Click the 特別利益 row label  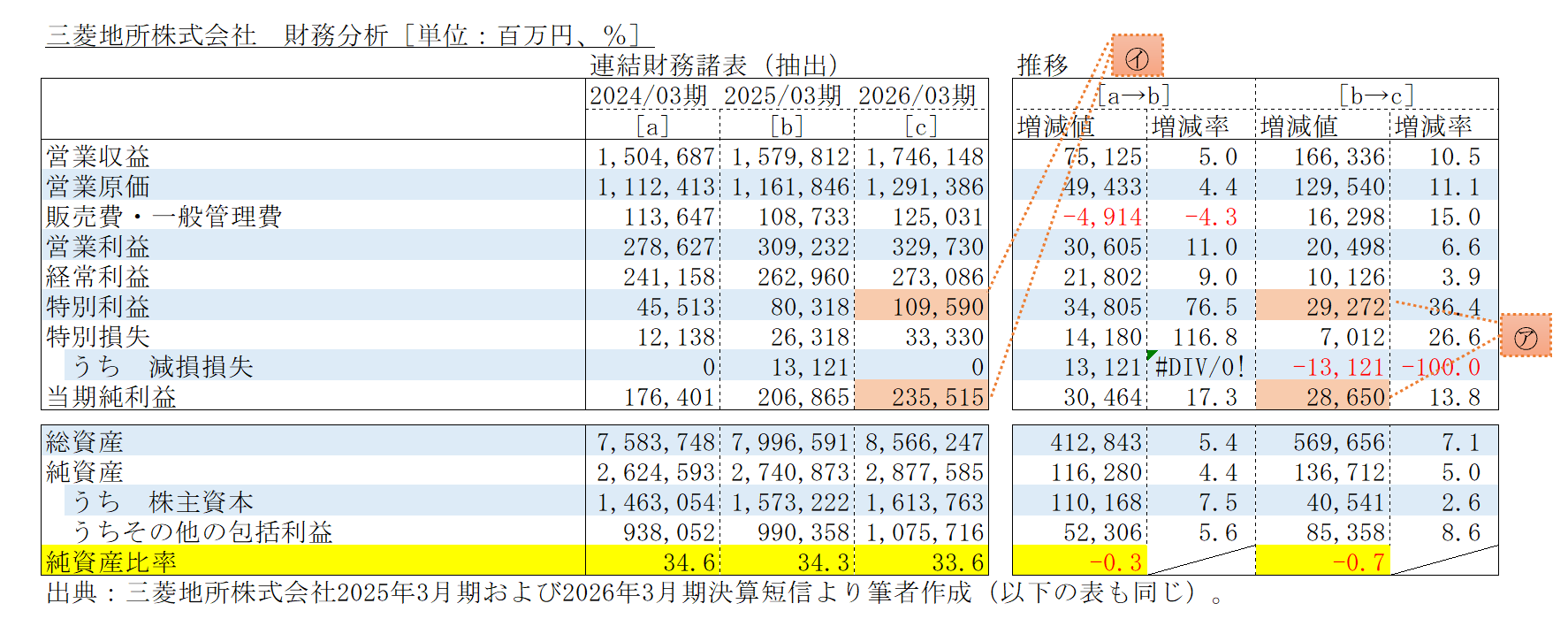pos(98,307)
